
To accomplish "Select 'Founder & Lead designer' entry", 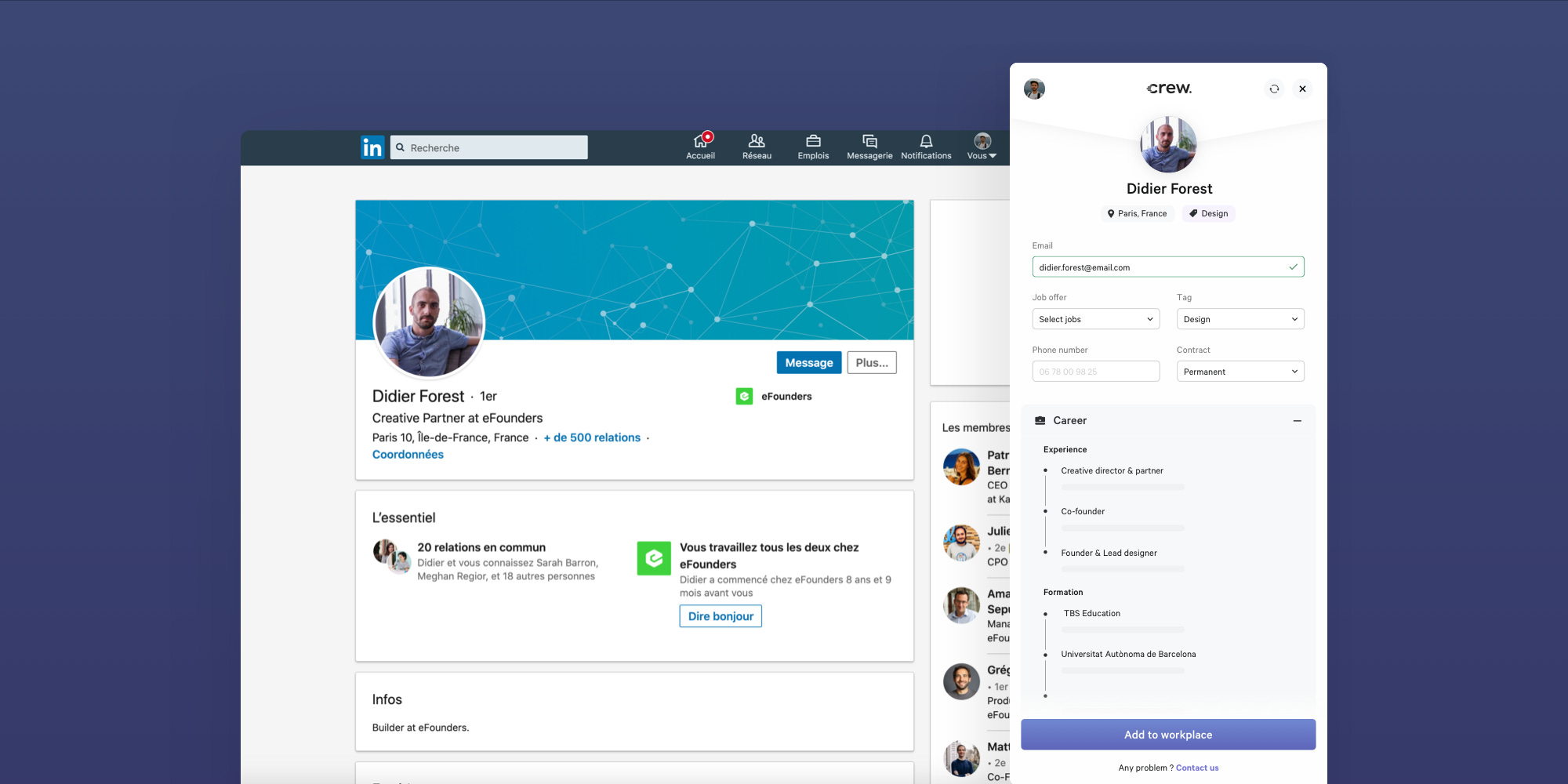I will coord(1109,553).
